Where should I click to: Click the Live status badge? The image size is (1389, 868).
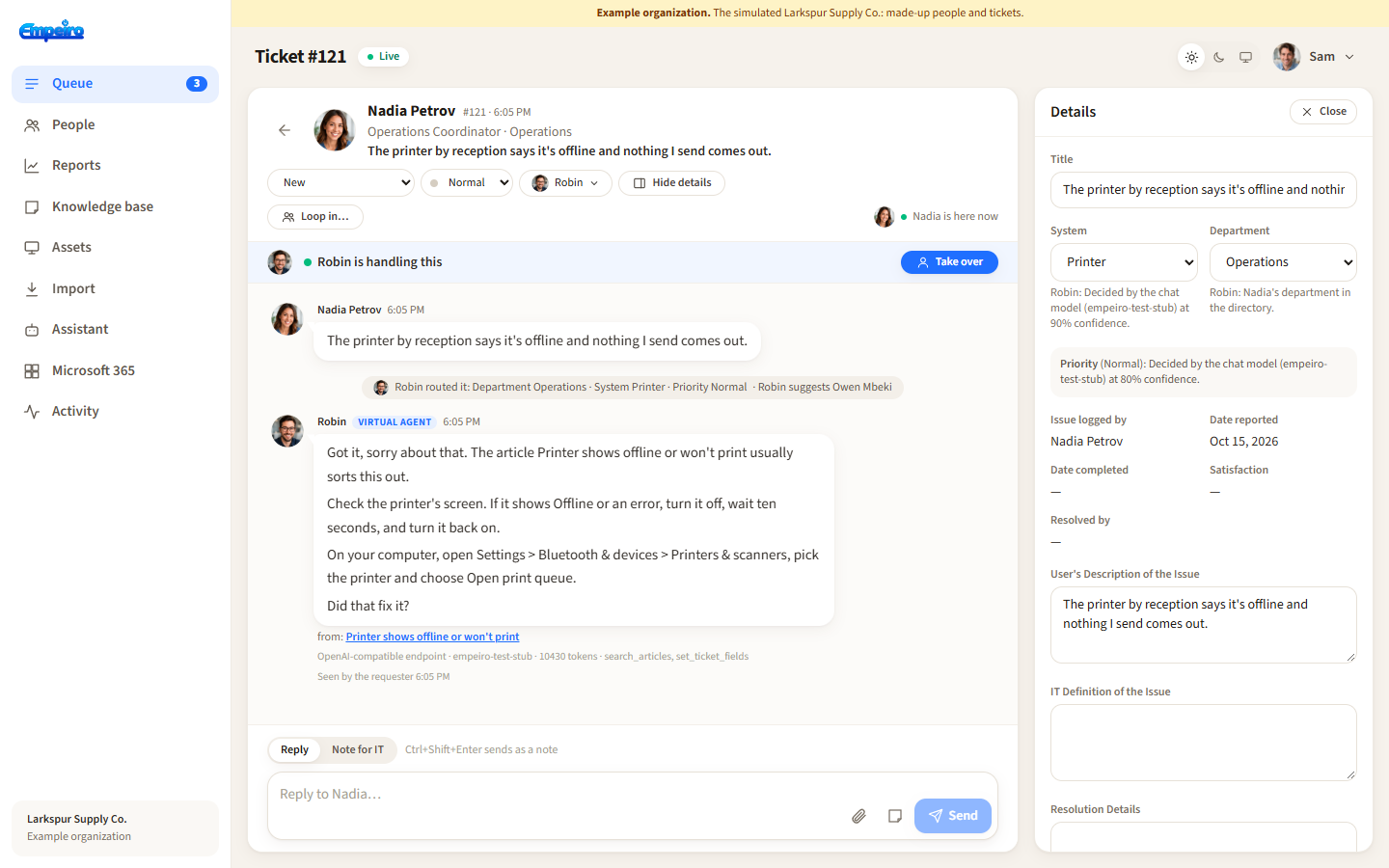point(383,57)
